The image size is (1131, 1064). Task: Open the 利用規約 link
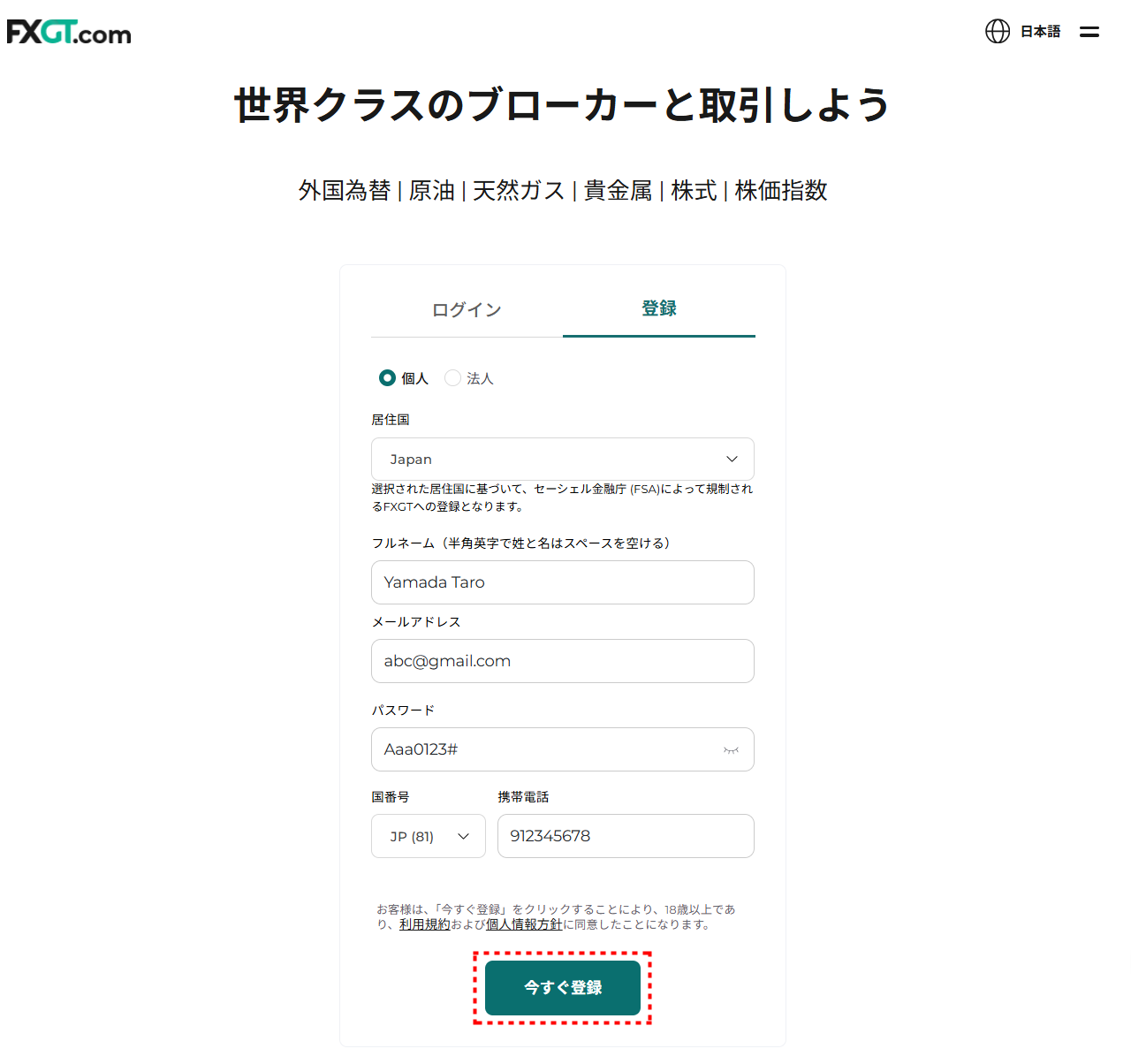click(x=424, y=924)
